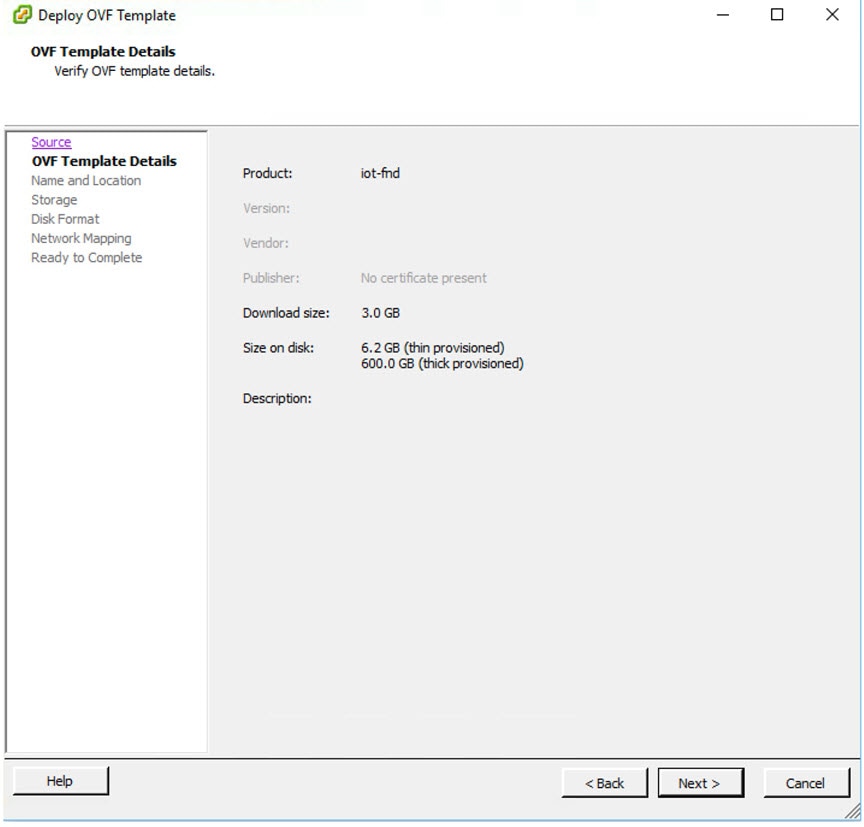Screen dimensions: 864x827
Task: Go back with the Back button
Action: [604, 783]
